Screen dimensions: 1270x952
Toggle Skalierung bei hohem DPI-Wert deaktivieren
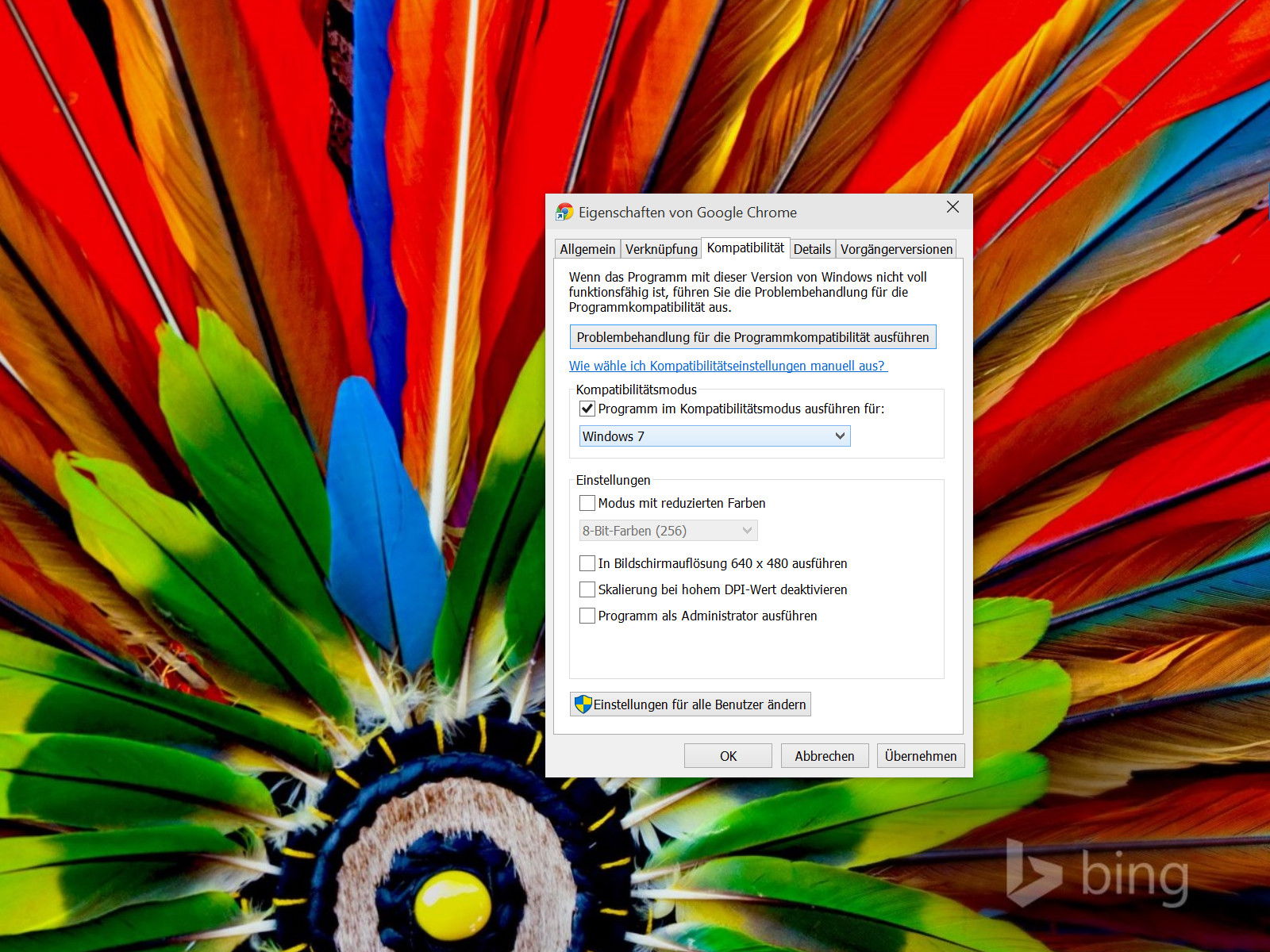point(587,589)
